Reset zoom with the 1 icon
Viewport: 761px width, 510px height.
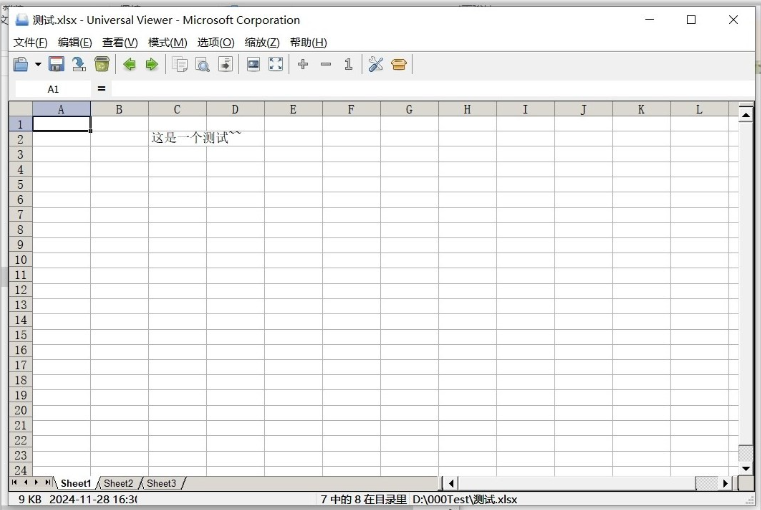coord(348,64)
